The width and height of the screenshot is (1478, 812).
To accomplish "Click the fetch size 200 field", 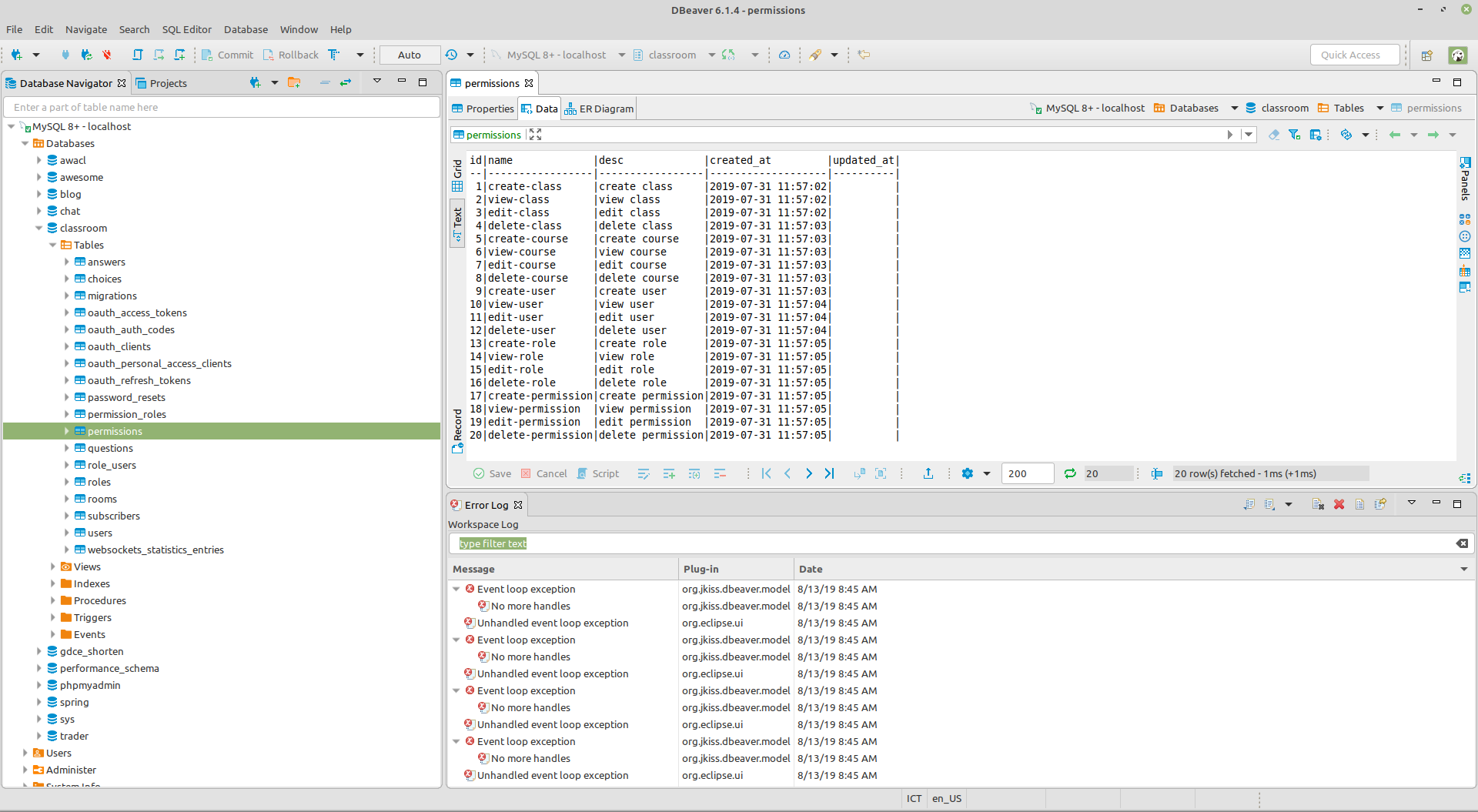I will click(x=1028, y=473).
